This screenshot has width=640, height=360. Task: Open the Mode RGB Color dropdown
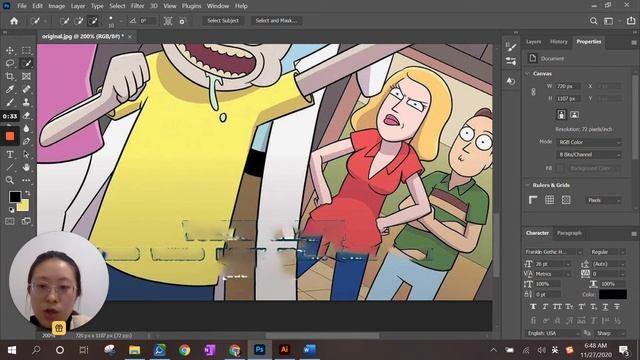(589, 142)
